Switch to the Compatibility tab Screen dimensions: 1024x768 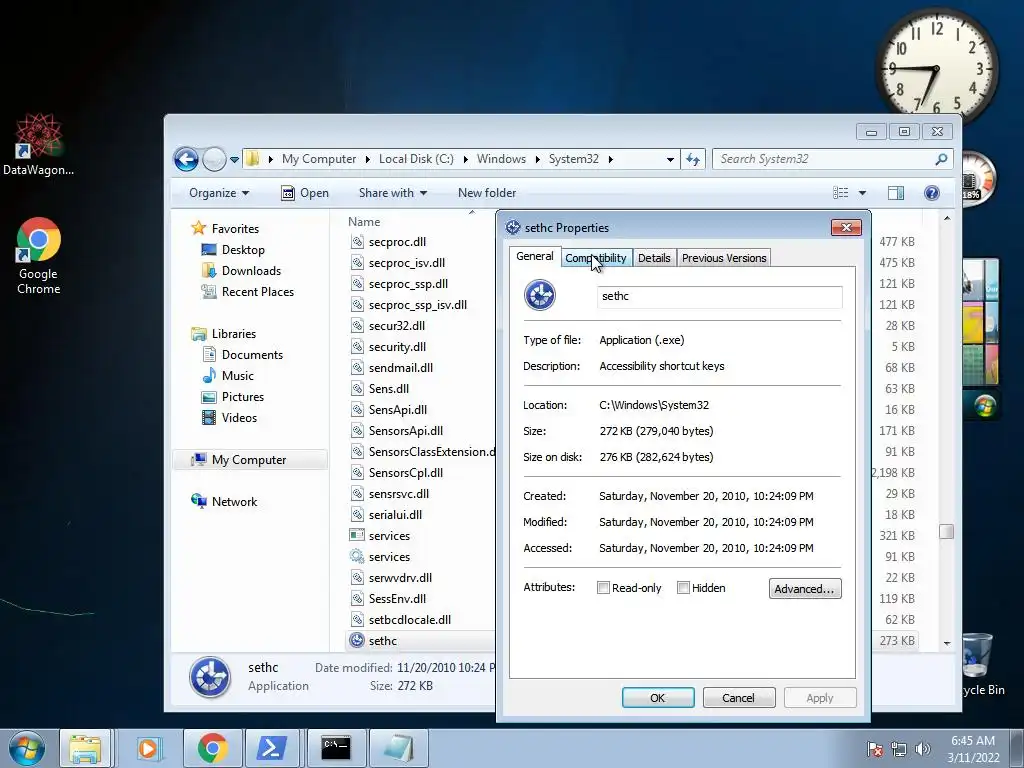point(596,258)
